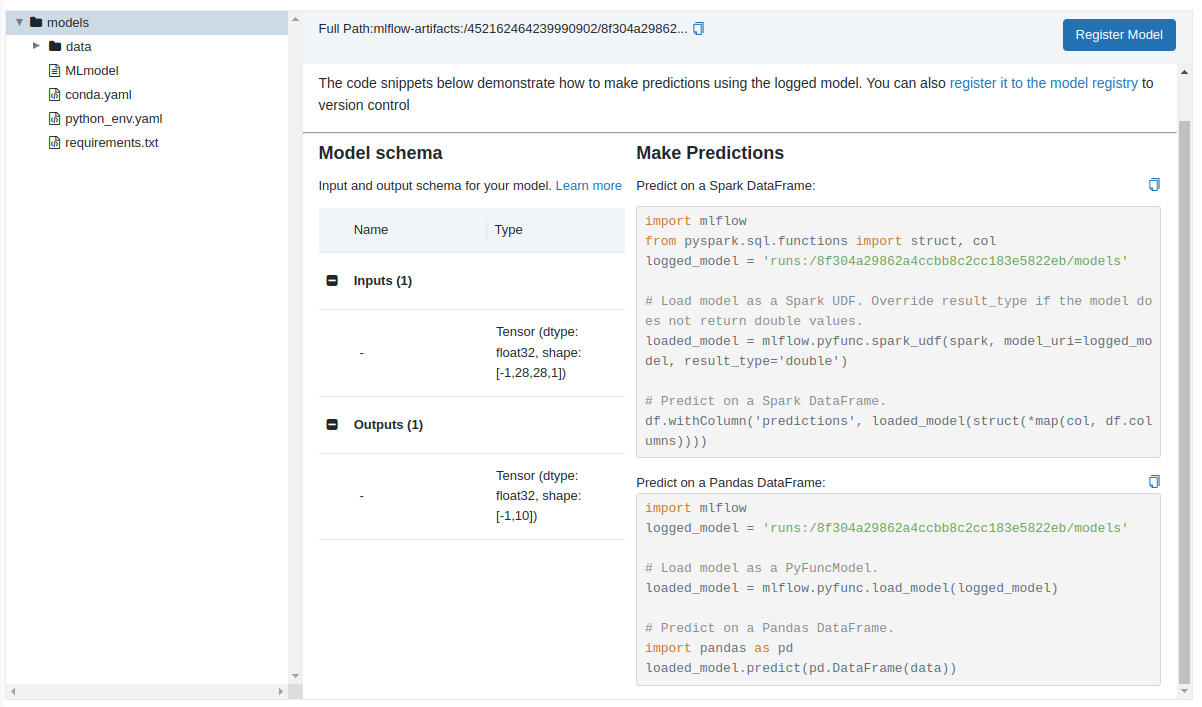Select the MLmodel file in tree
Screen dimensions: 1202x707
pyautogui.click(x=92, y=71)
